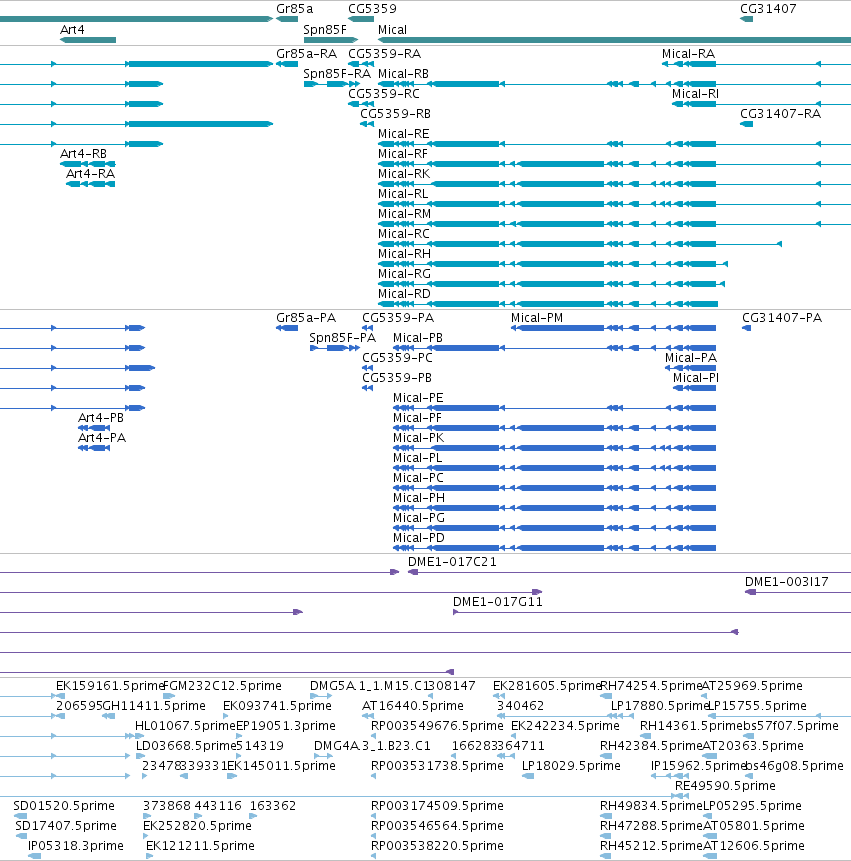
Task: Click the Mical-PB protein label
Action: (x=418, y=338)
